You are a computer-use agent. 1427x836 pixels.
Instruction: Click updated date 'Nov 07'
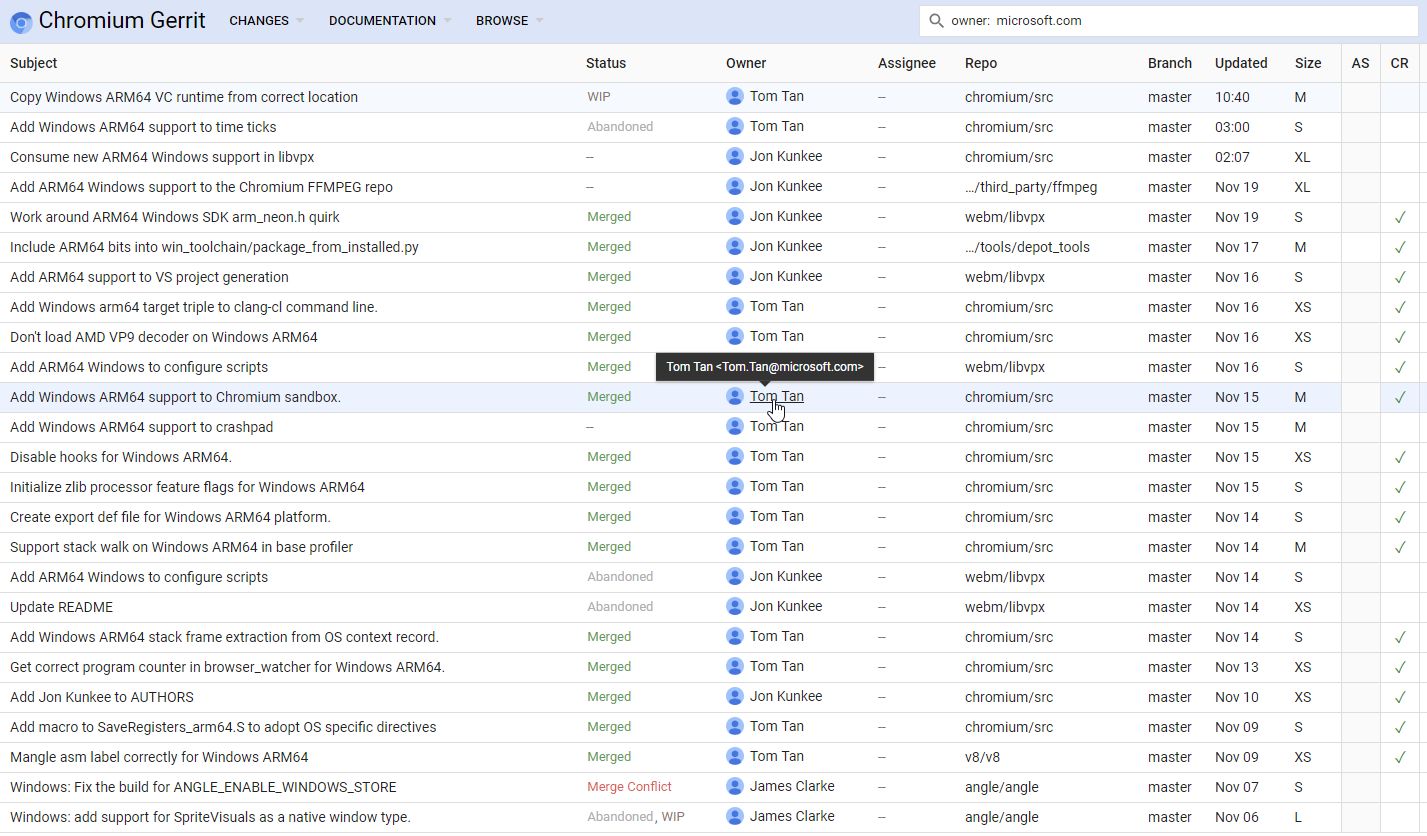click(x=1237, y=787)
